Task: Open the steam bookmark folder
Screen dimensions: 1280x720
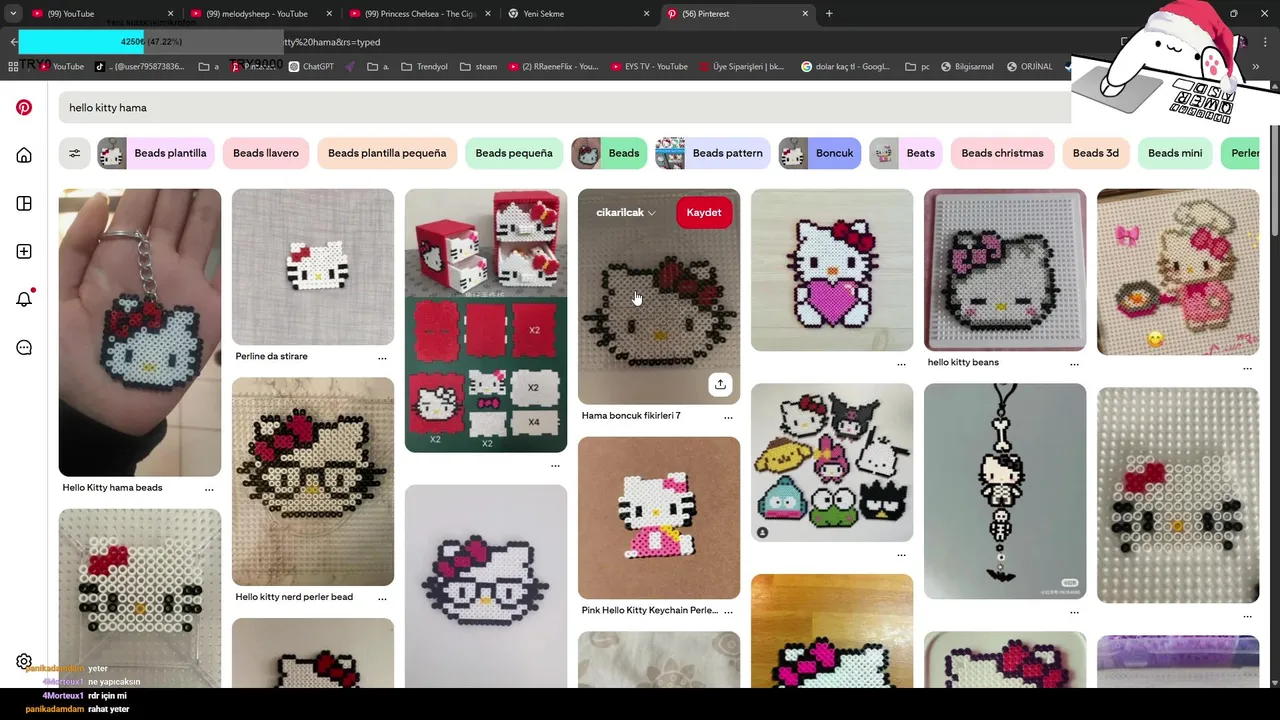Action: coord(478,67)
